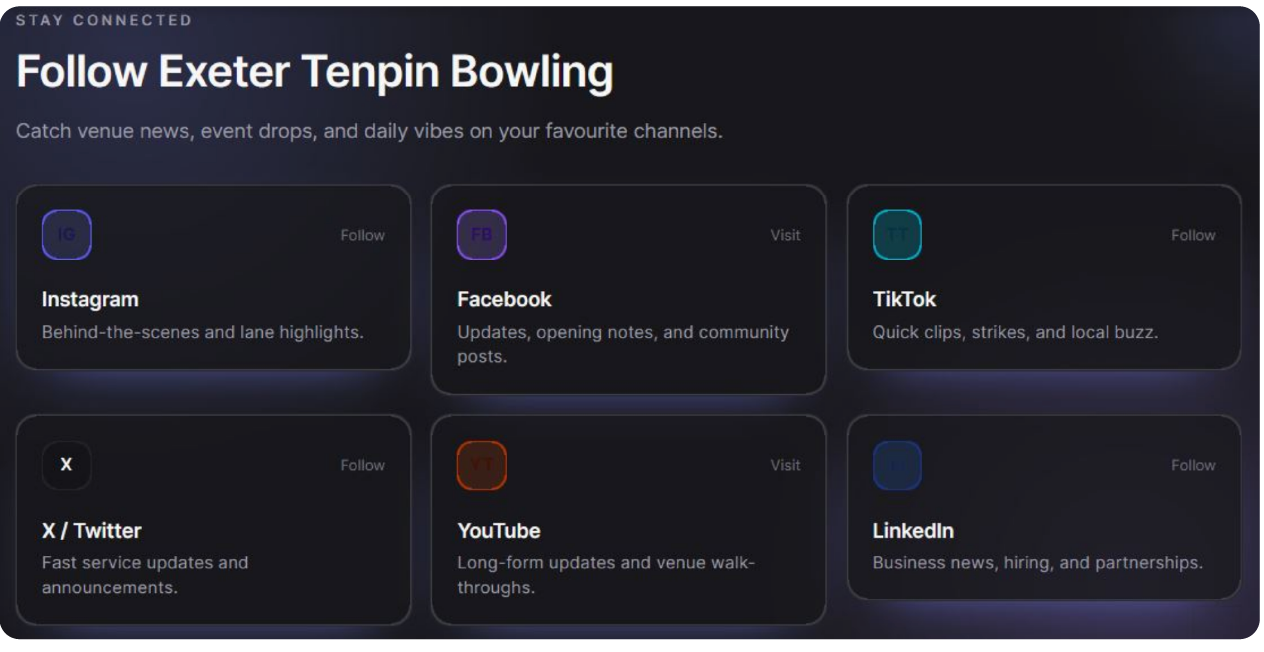Screen dimensions: 1264x652
Task: Open the YouTube card title
Action: (499, 530)
